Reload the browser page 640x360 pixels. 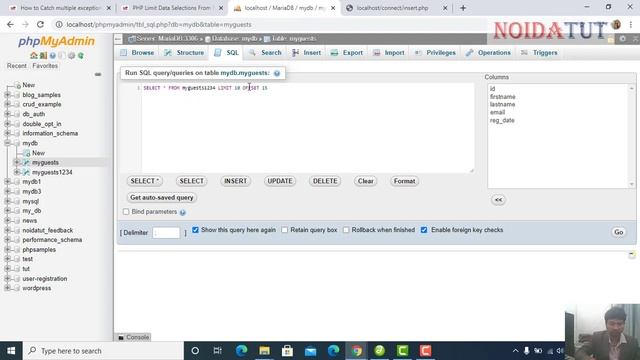point(40,24)
